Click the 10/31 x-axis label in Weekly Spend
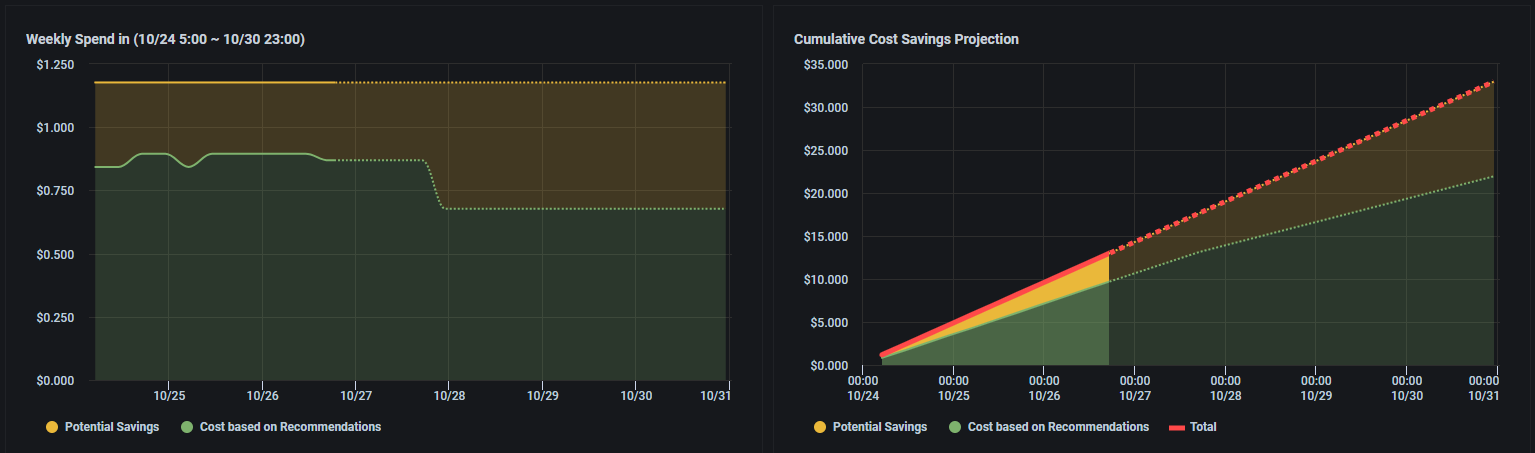This screenshot has width=1535, height=453. [716, 396]
